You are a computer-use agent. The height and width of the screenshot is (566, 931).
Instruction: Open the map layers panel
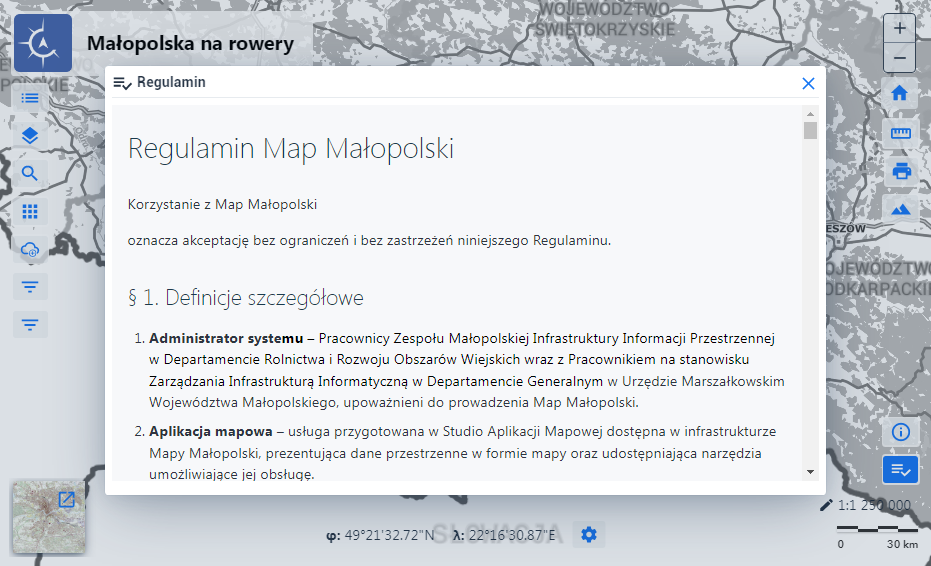[x=30, y=135]
